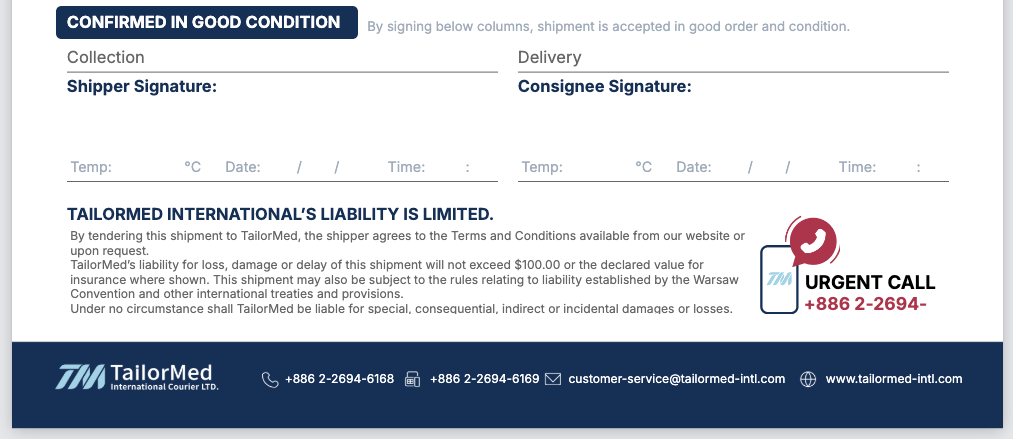
Task: Click the Delivery Time field
Action: (898, 168)
